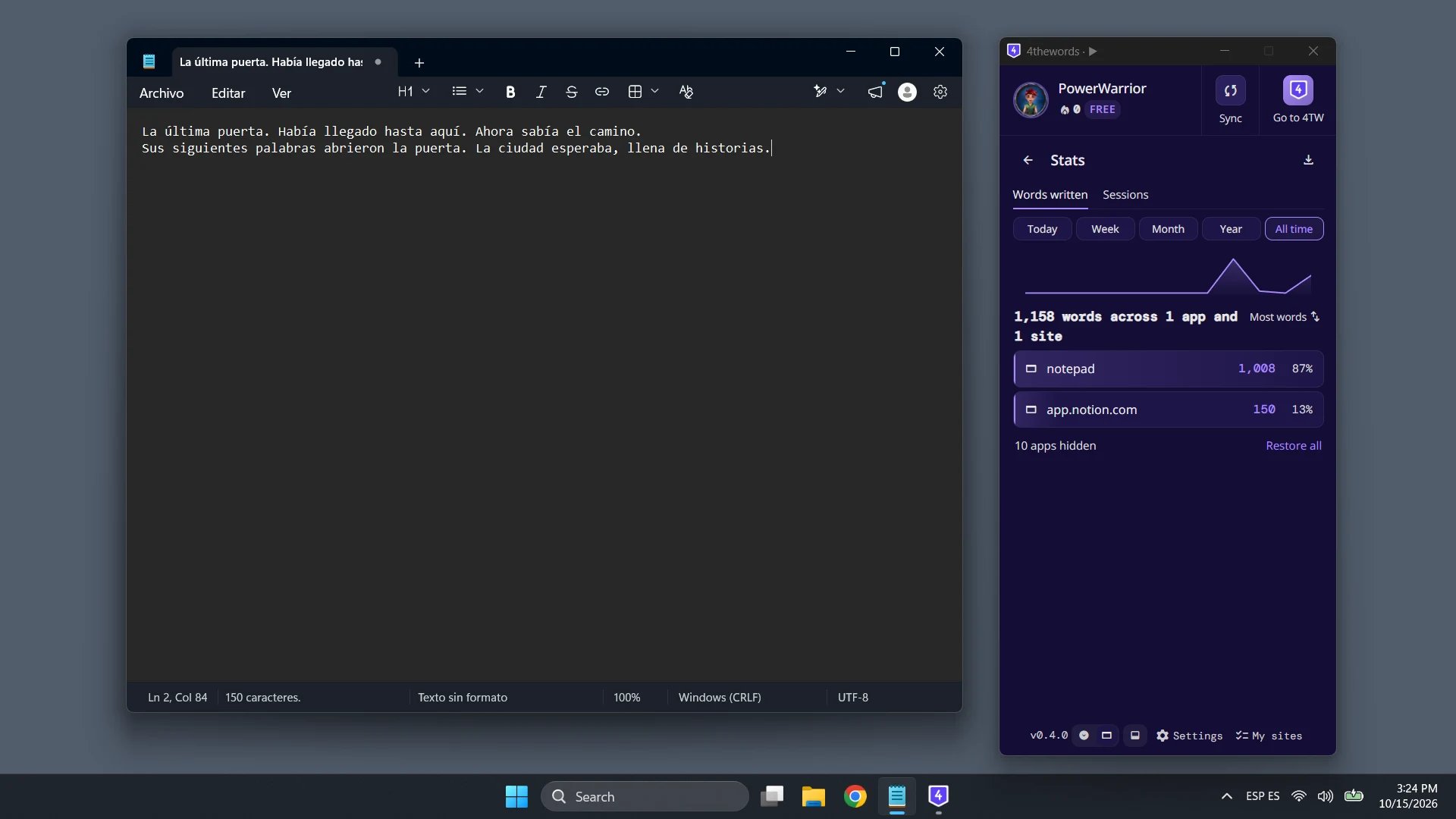Go to 4TW website button
This screenshot has height=819, width=1456.
point(1298,99)
